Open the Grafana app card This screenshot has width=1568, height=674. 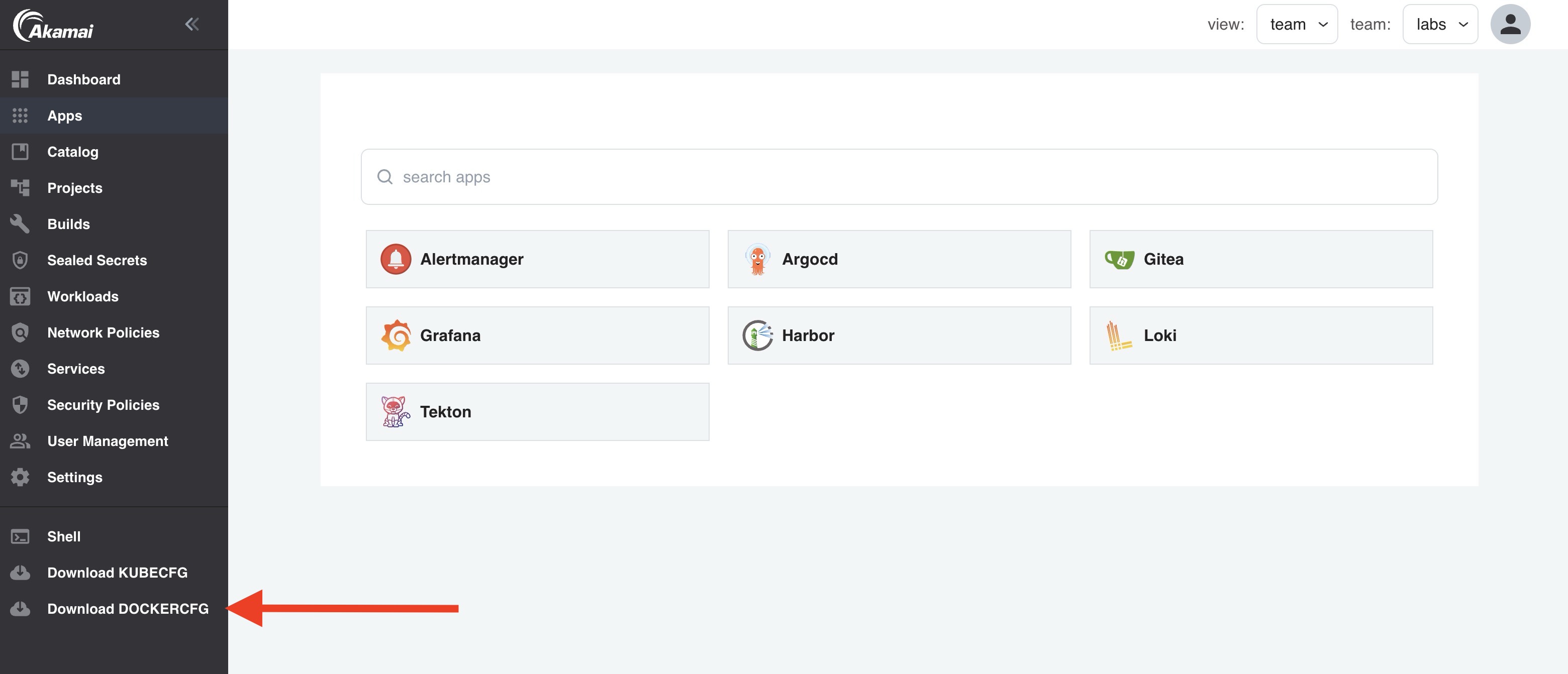(x=537, y=336)
